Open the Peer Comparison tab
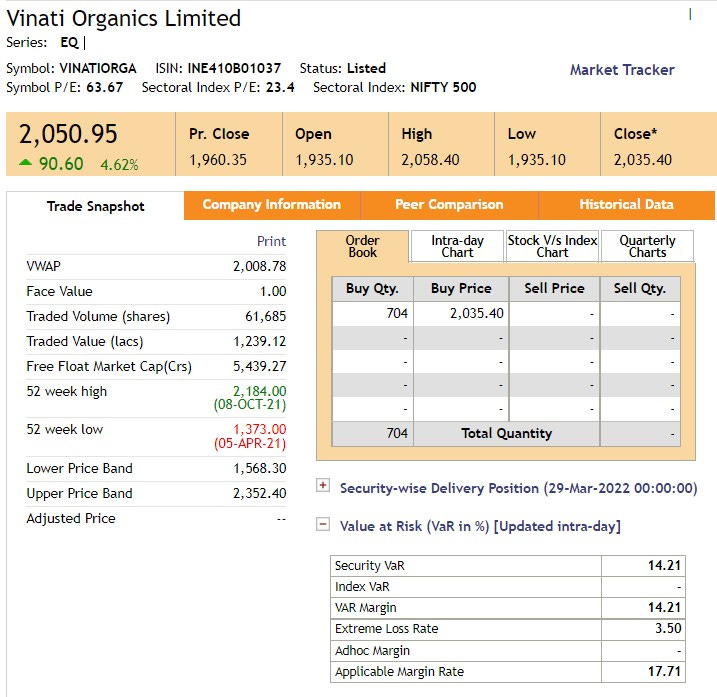717x697 pixels. coord(449,204)
